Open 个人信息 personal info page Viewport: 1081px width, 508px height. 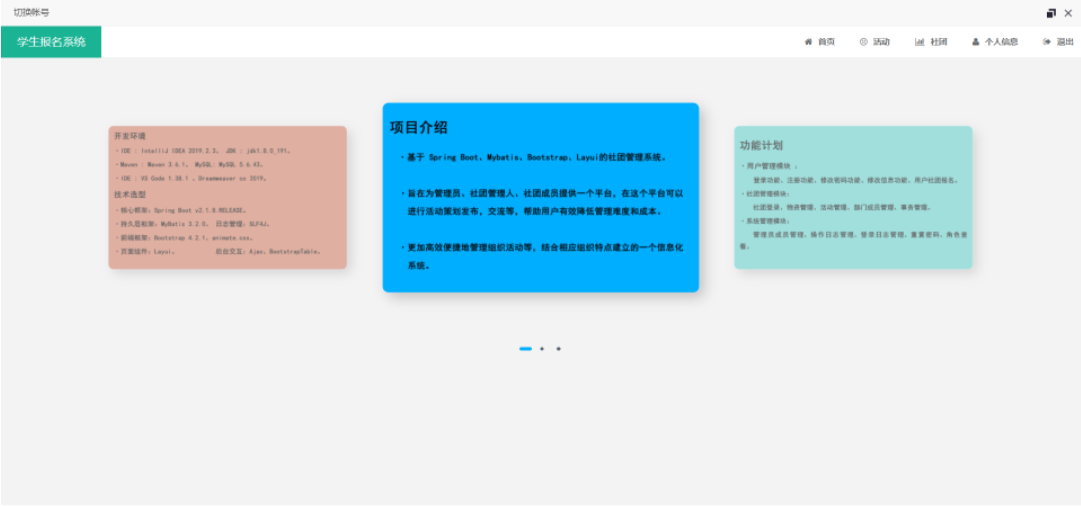click(995, 42)
